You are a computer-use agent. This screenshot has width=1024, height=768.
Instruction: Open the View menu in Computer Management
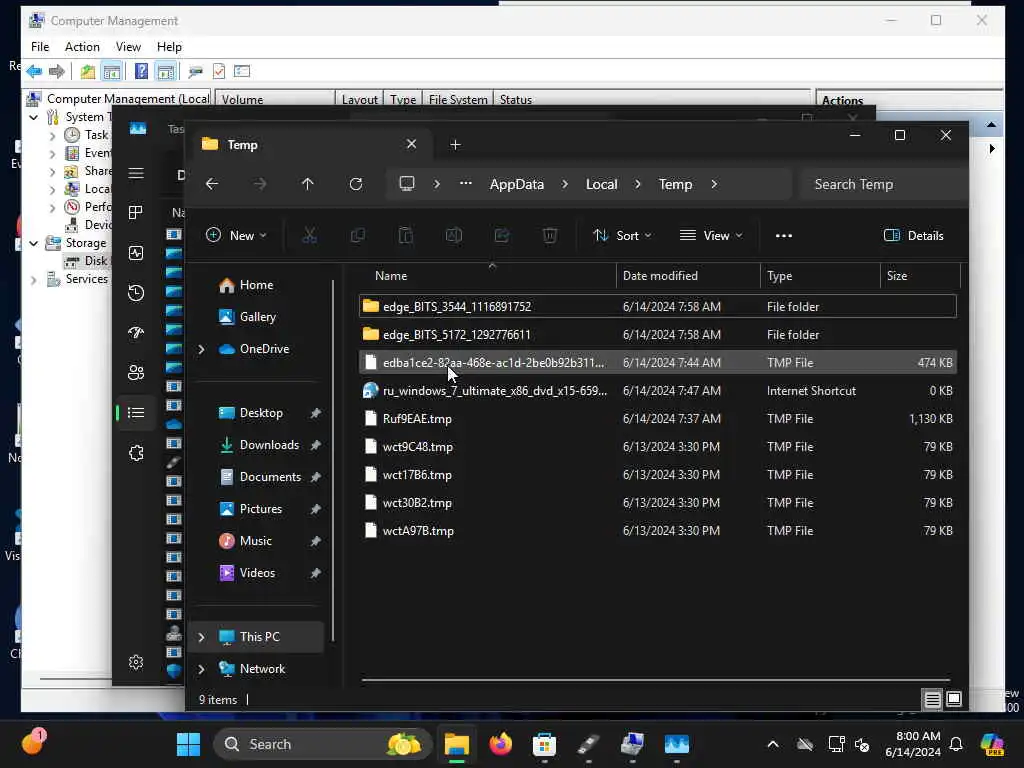click(x=128, y=47)
